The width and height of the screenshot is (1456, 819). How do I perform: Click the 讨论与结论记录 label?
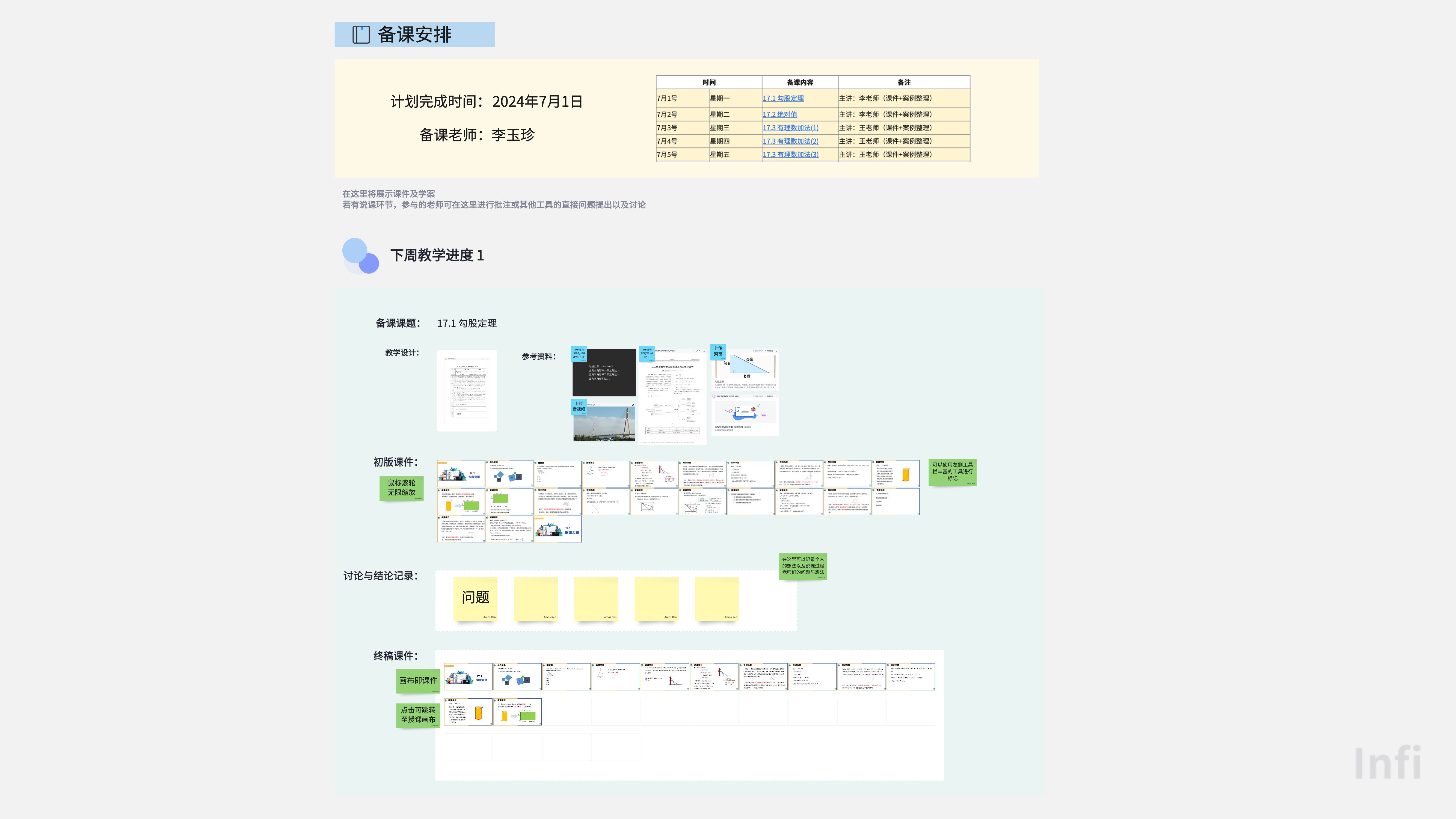coord(380,576)
